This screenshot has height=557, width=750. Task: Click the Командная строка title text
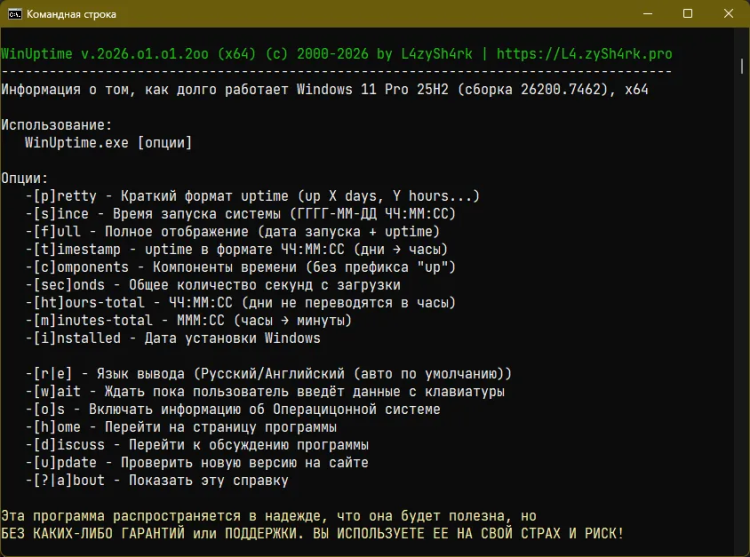[71, 14]
